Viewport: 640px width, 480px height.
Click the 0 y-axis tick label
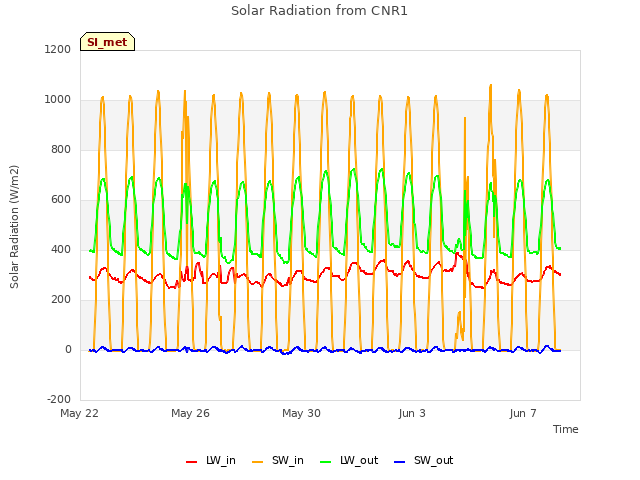(68, 349)
